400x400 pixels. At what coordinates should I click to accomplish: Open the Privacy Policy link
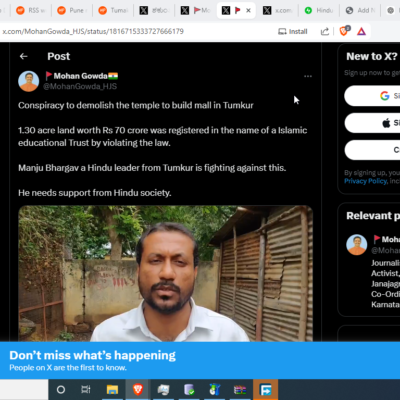coord(366,181)
